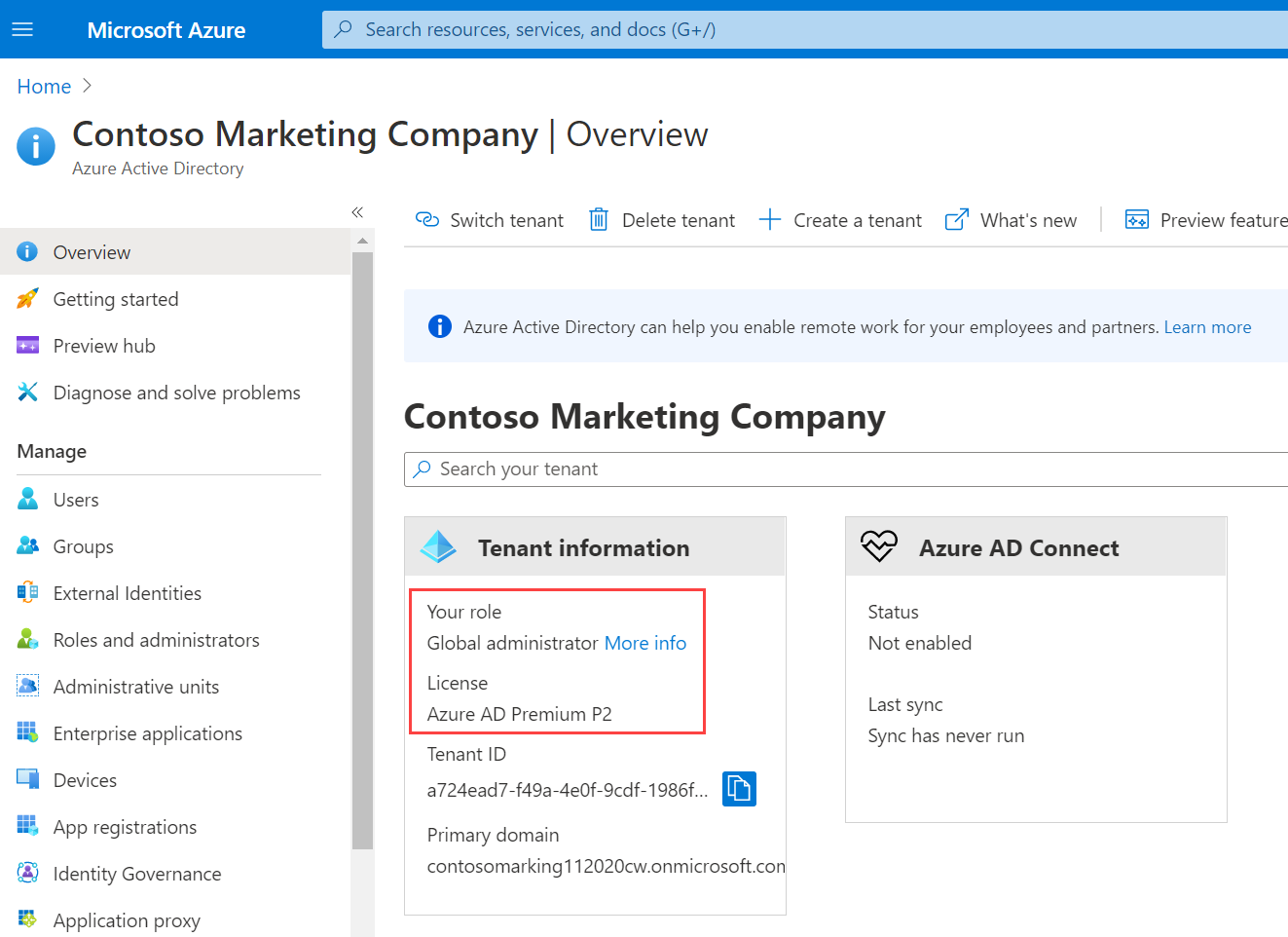Click the 'Sync has never run' text
The width and height of the screenshot is (1288, 937).
point(946,735)
